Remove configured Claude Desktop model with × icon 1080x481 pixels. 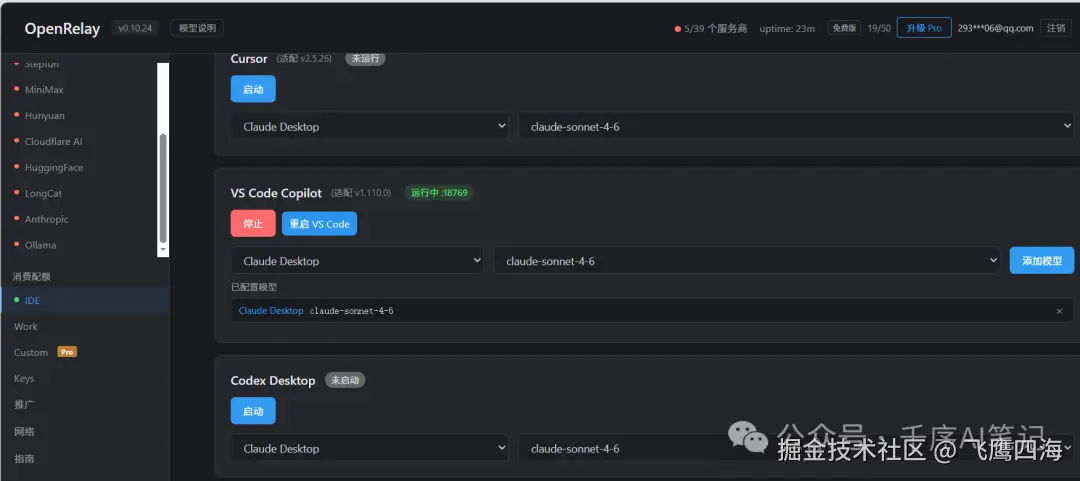(1059, 311)
